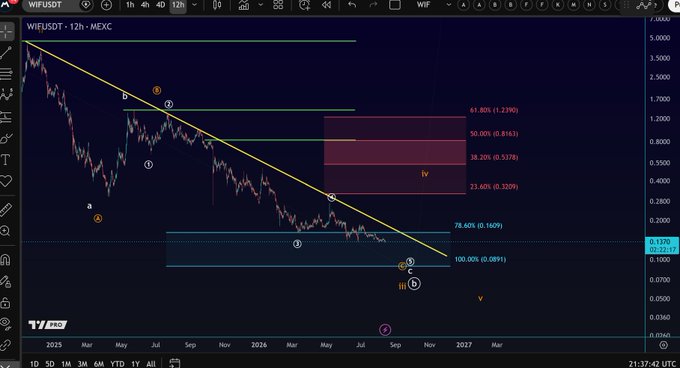Open the indicator templates grid icon
Screen dimensions: 680x368
tap(278, 5)
